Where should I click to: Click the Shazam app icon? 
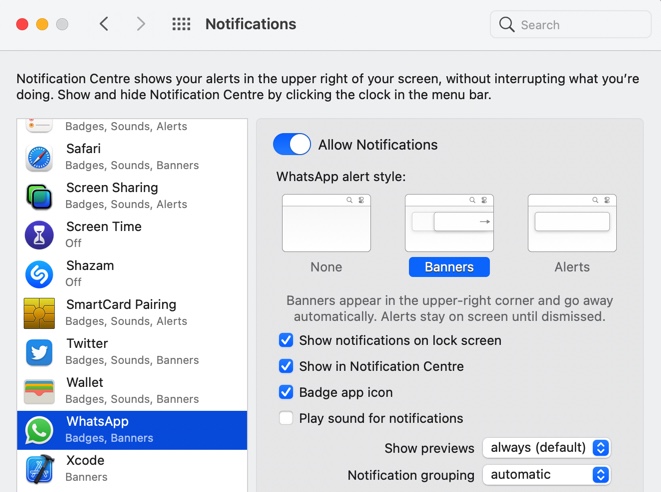click(x=39, y=274)
